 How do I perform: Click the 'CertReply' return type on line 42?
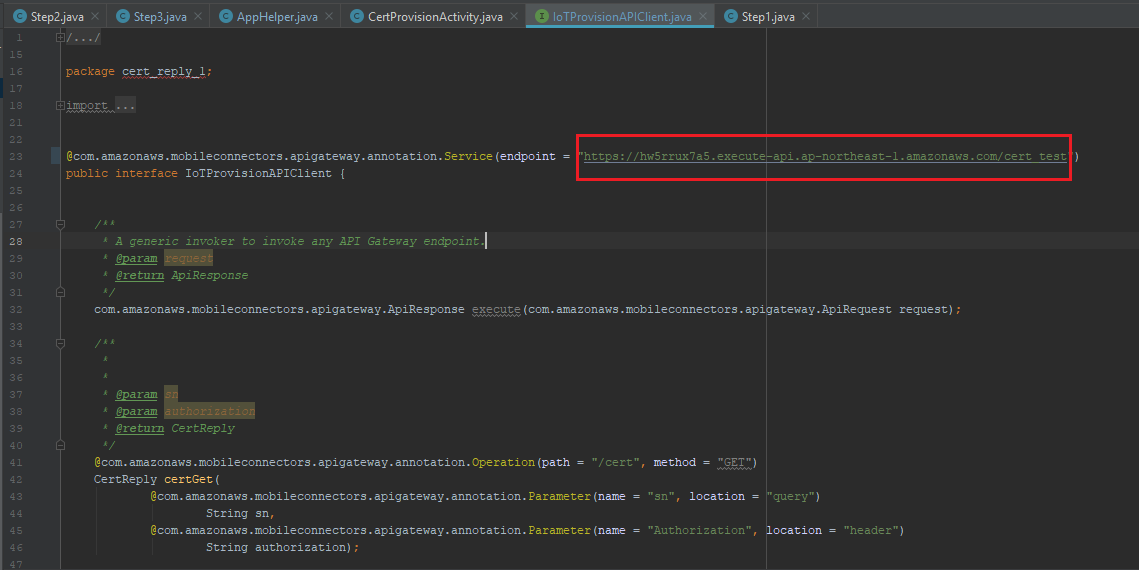[x=125, y=479]
